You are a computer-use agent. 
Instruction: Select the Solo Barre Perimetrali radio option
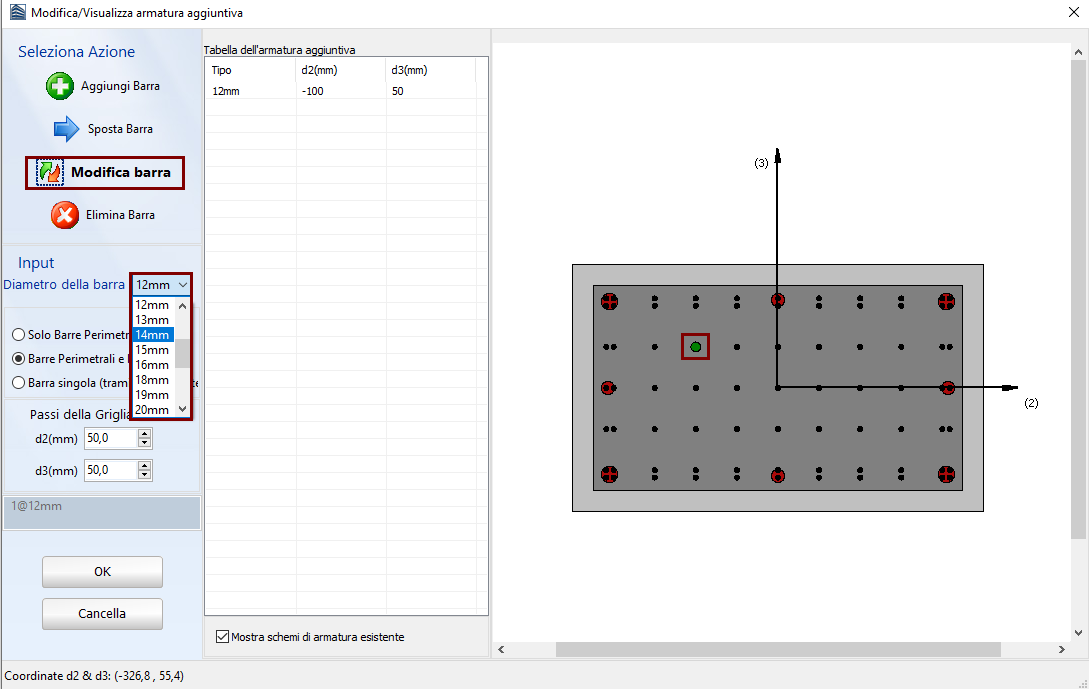[x=19, y=335]
